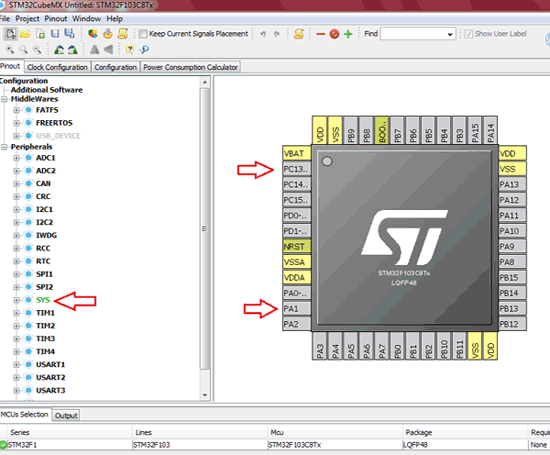Click the PB12 pin on the chip

click(x=512, y=324)
